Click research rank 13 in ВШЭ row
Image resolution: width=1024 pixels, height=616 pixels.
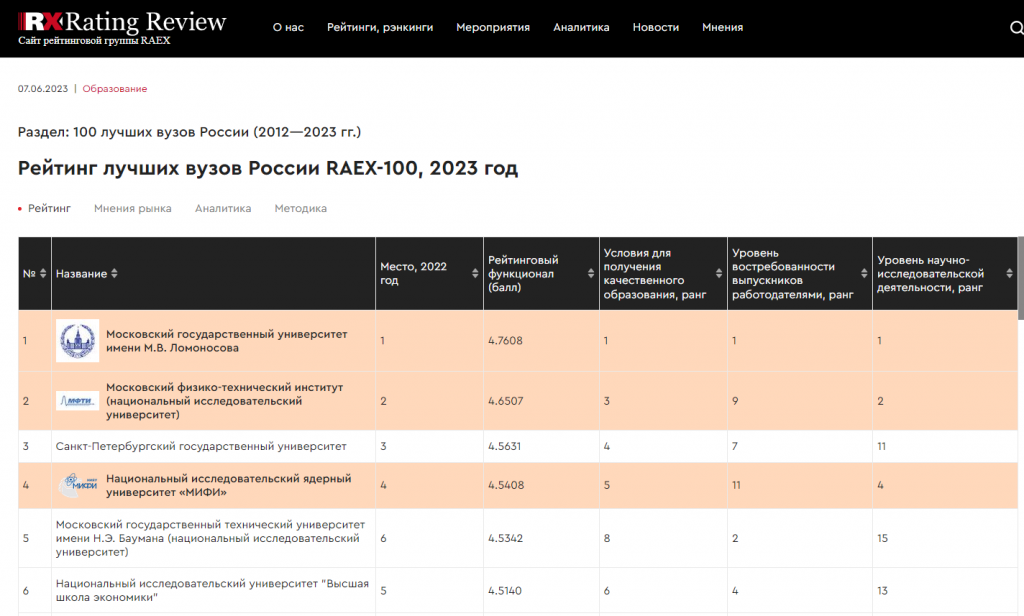tap(882, 591)
